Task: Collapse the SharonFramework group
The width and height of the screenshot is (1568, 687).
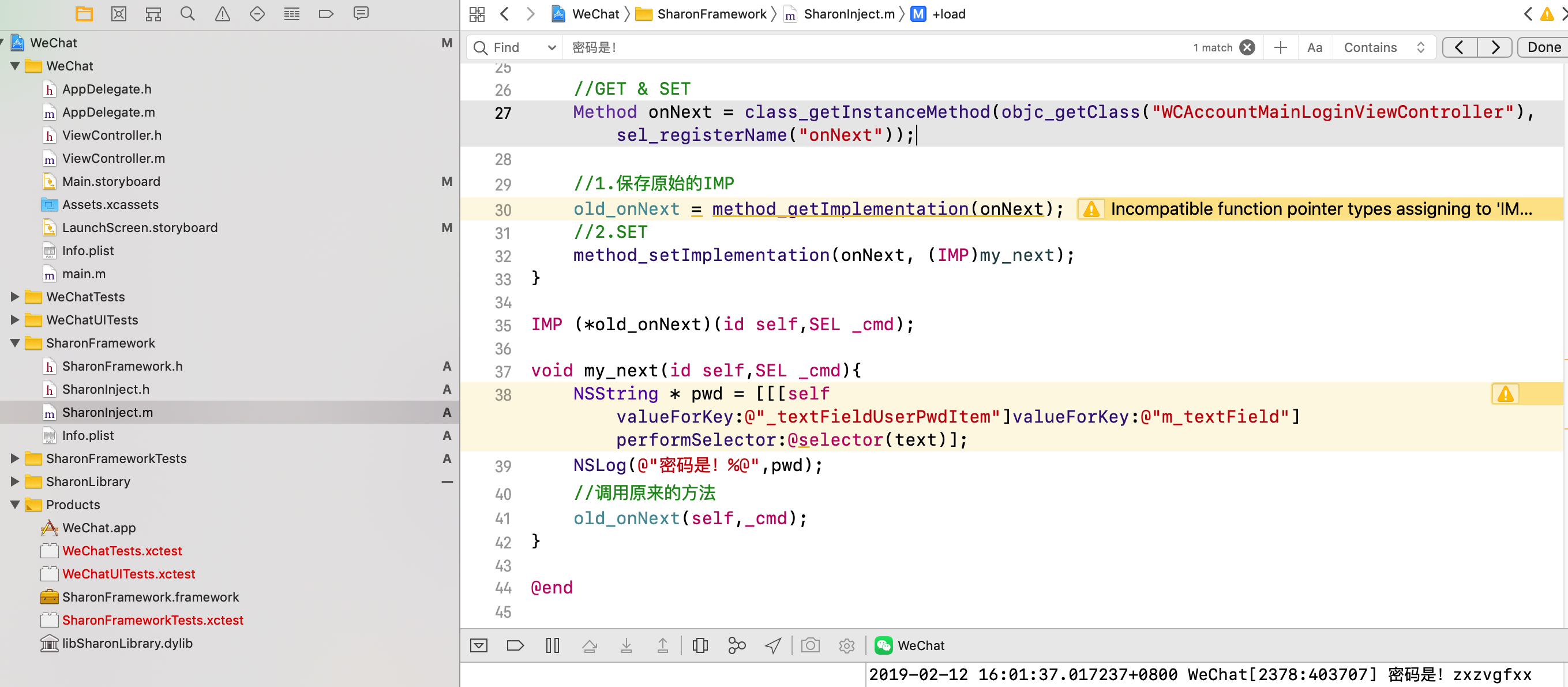Action: [x=15, y=343]
